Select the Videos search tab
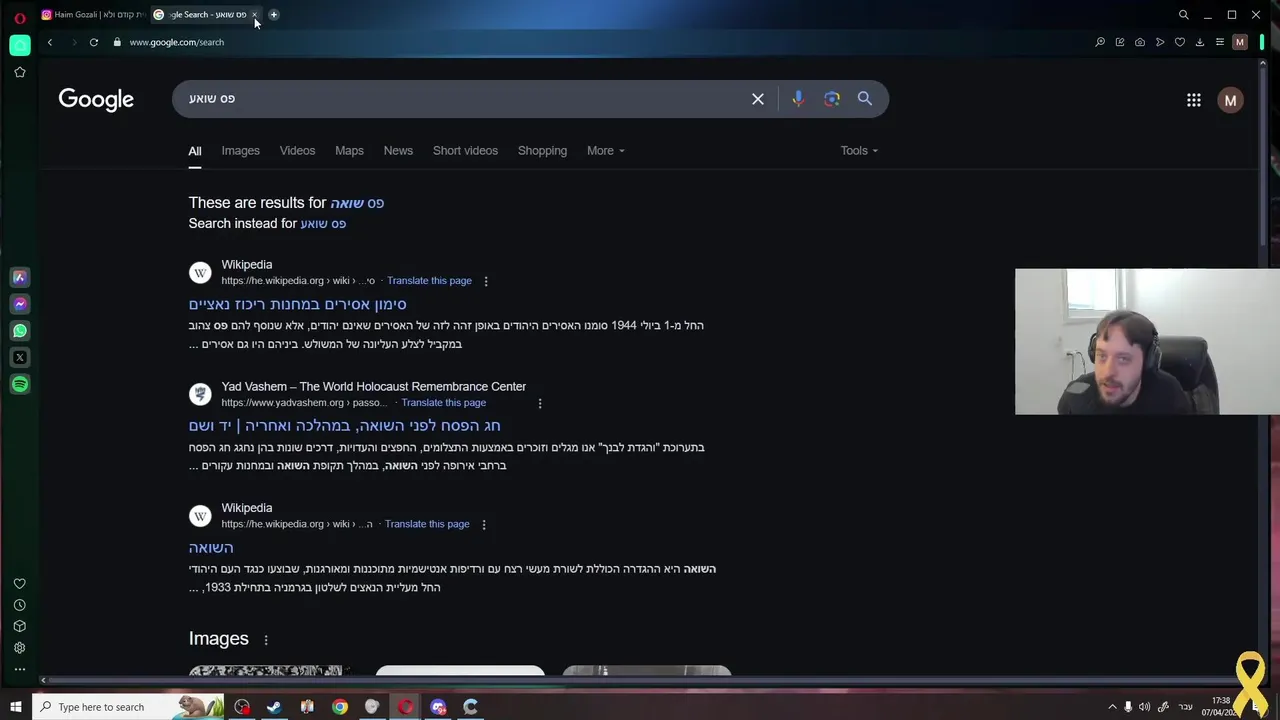Screen dimensions: 1280x720 coord(297,151)
